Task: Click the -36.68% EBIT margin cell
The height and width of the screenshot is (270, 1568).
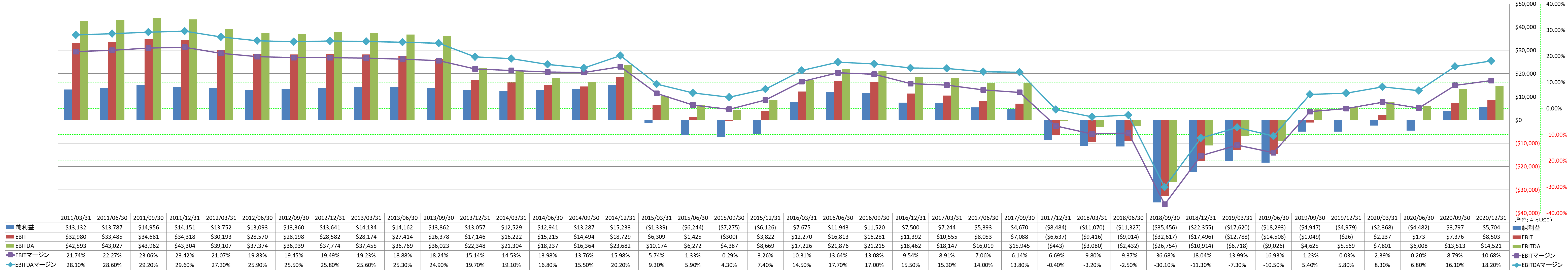Action: coord(1165,255)
